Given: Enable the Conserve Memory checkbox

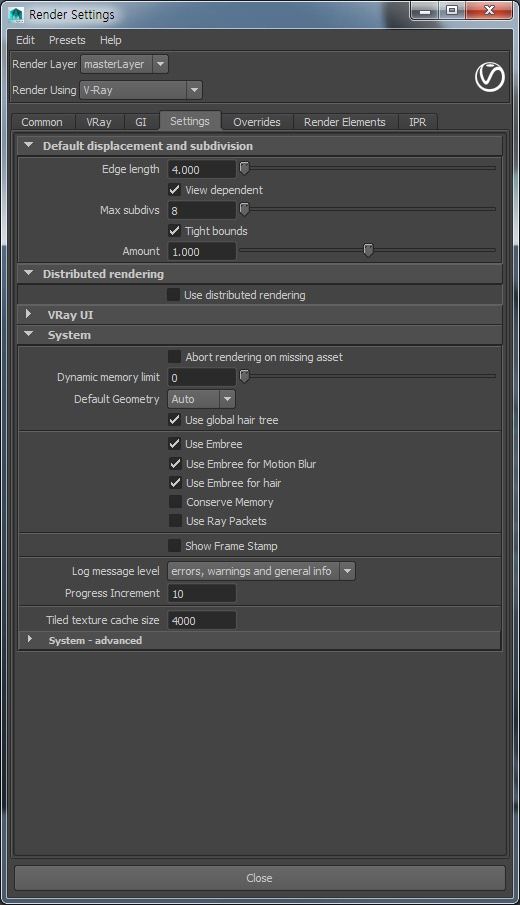Looking at the screenshot, I should (175, 502).
